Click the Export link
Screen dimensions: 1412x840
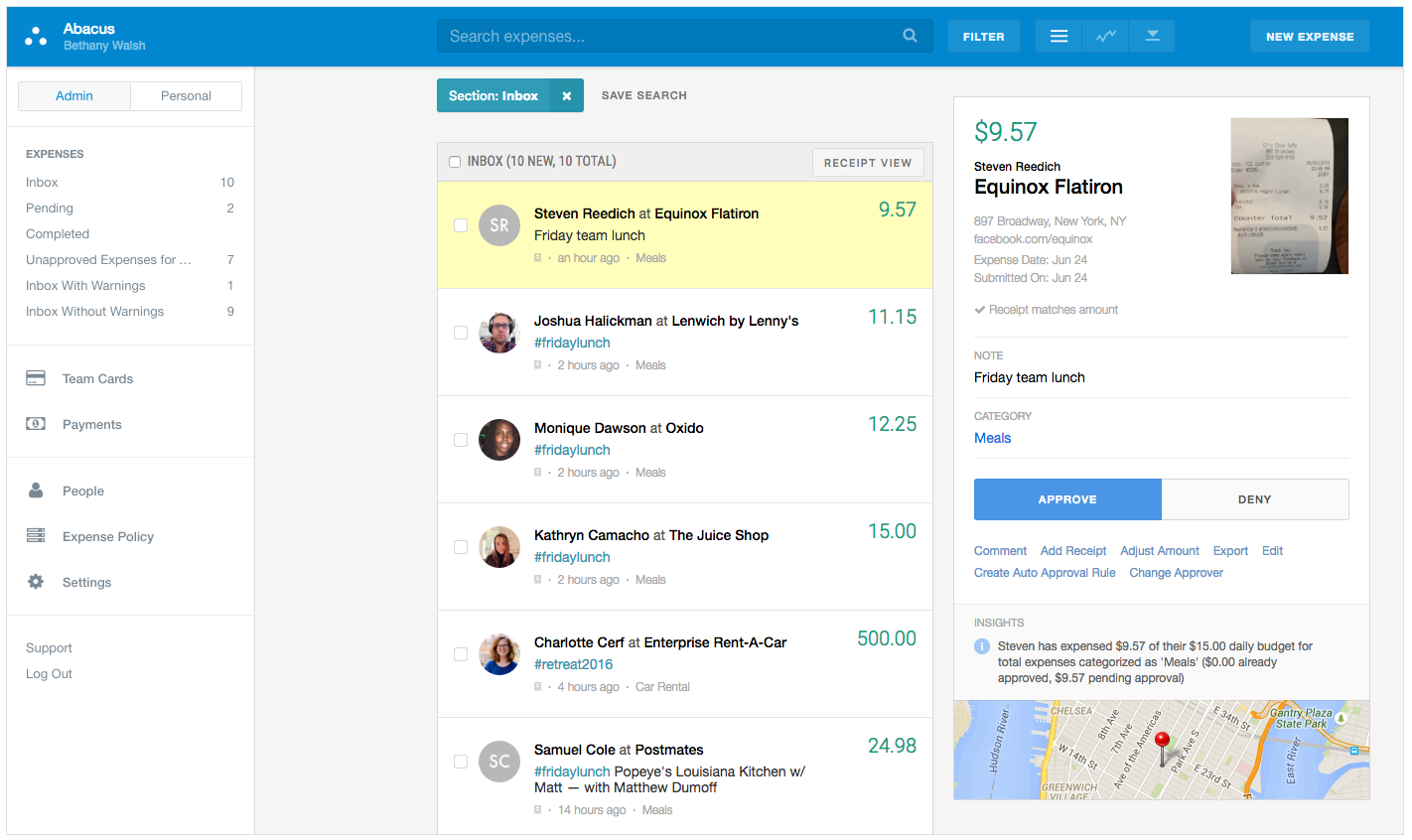coord(1230,551)
